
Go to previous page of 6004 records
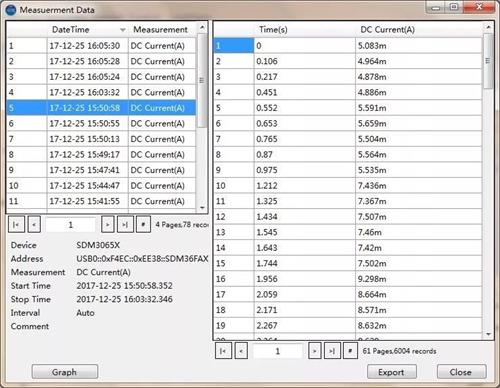tap(241, 351)
